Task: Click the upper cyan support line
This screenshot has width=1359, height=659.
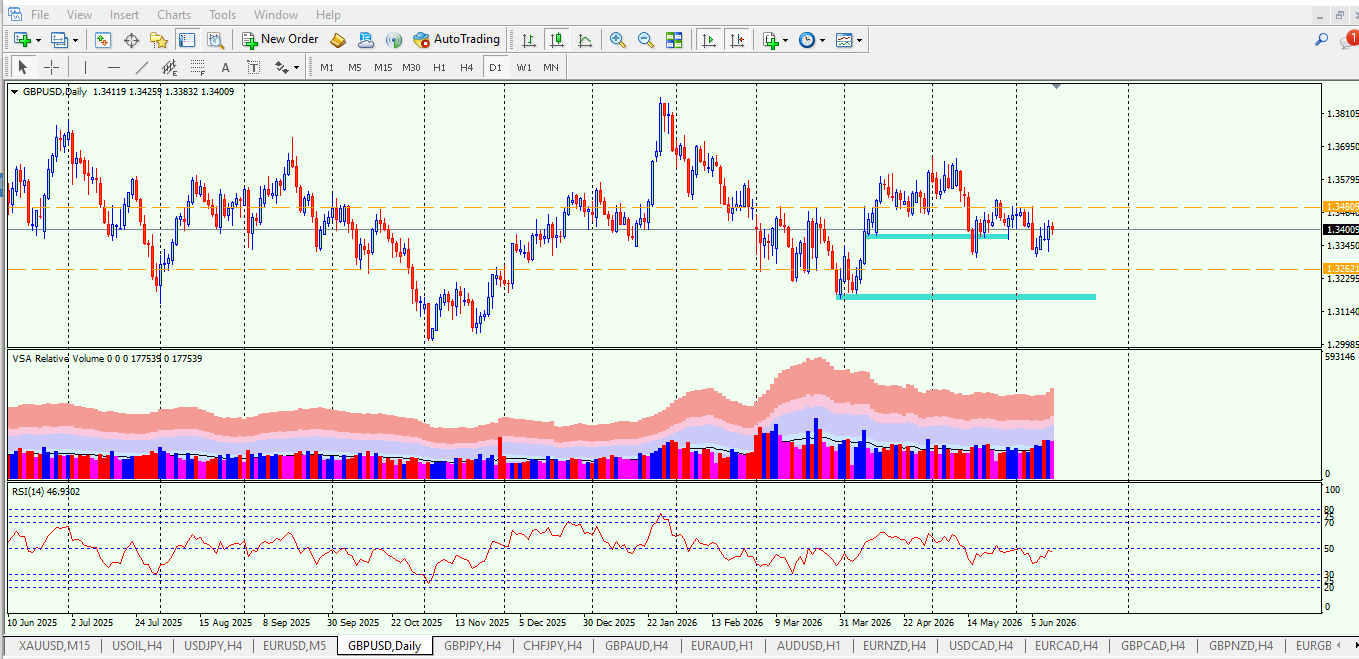Action: (937, 236)
